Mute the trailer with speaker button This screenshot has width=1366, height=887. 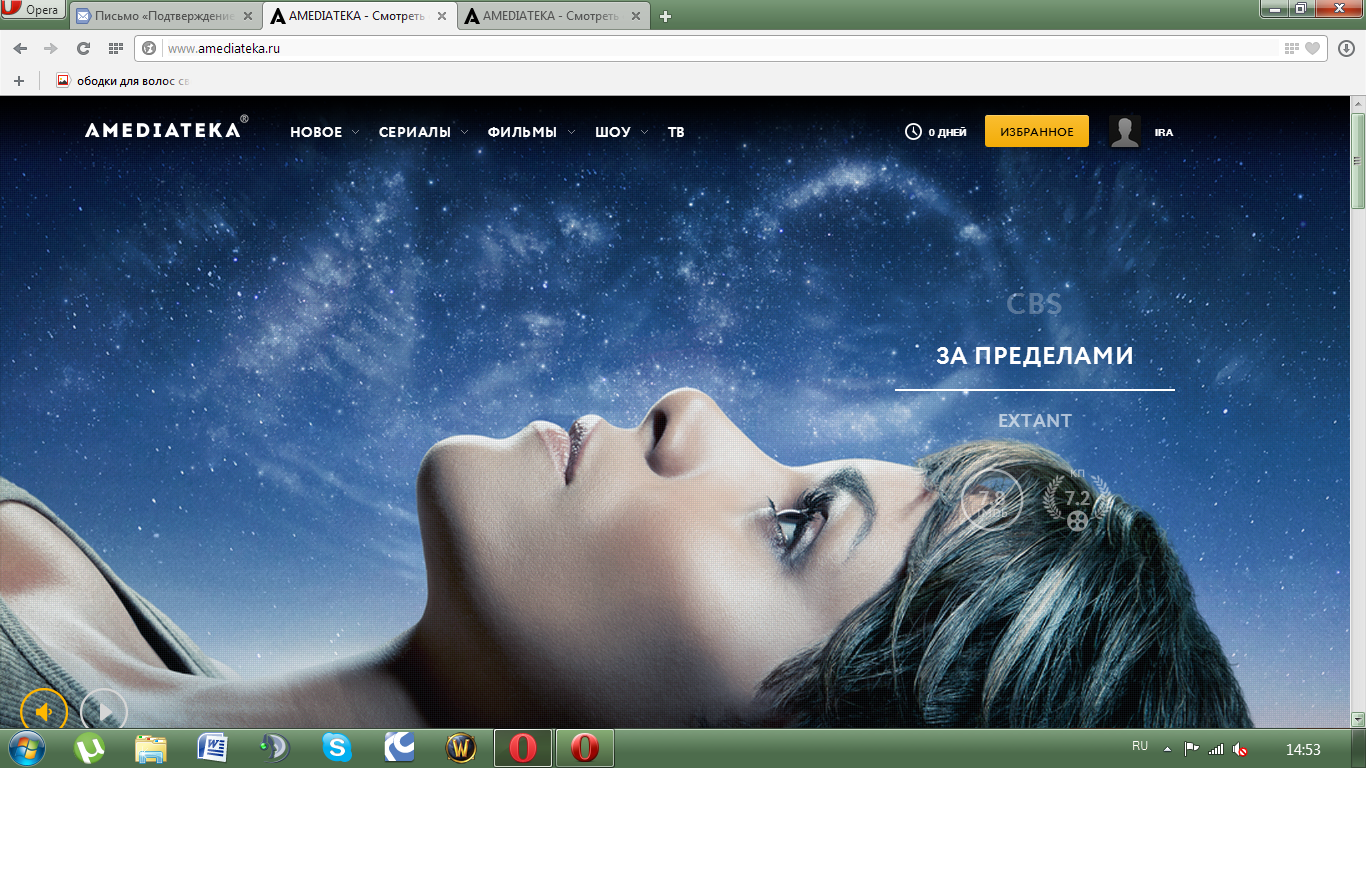coord(44,709)
